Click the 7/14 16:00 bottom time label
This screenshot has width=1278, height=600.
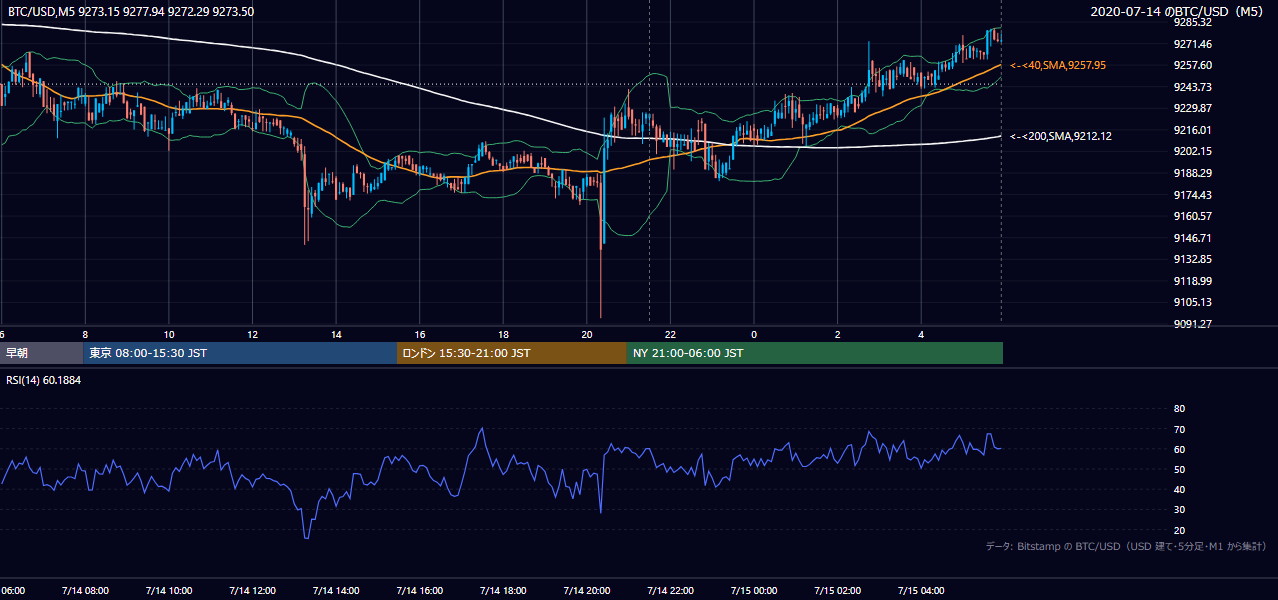click(x=419, y=590)
